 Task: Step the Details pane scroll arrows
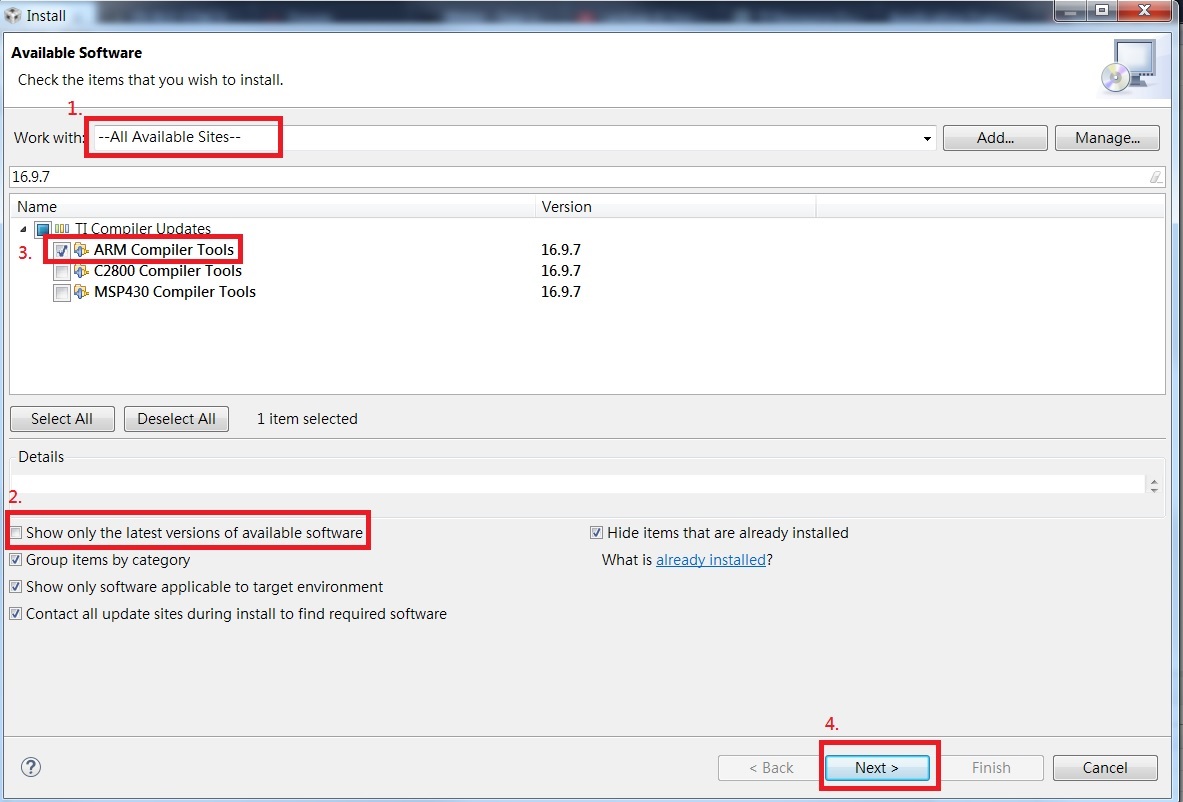coord(1154,485)
